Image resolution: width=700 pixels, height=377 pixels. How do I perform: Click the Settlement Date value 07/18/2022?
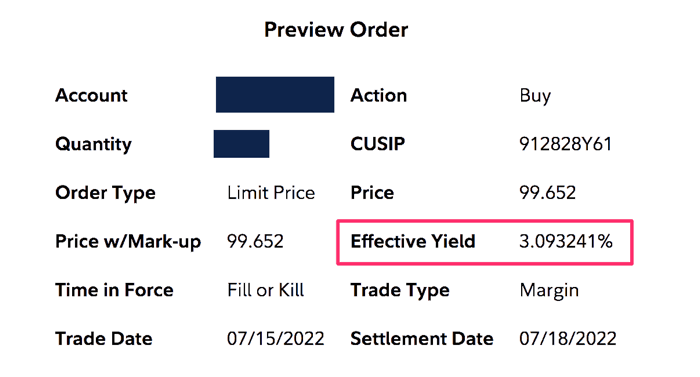point(568,339)
